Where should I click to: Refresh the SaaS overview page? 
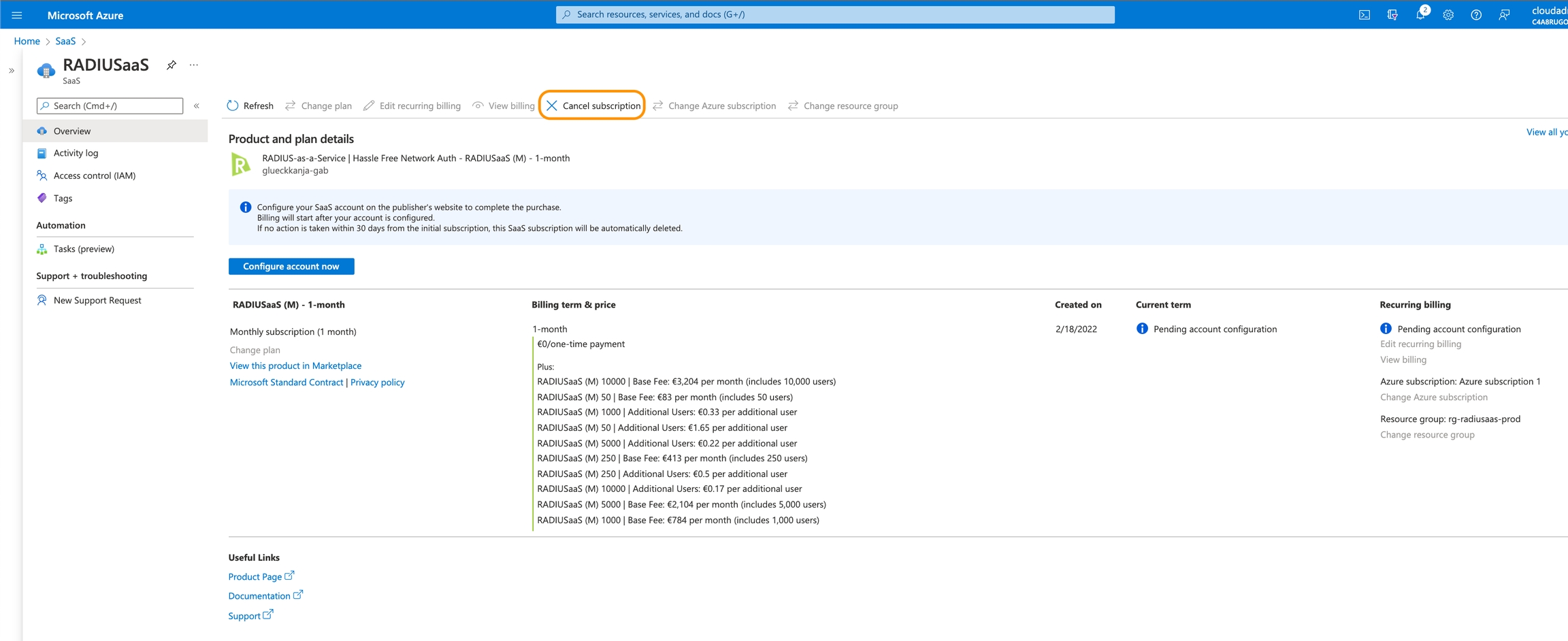(x=250, y=105)
